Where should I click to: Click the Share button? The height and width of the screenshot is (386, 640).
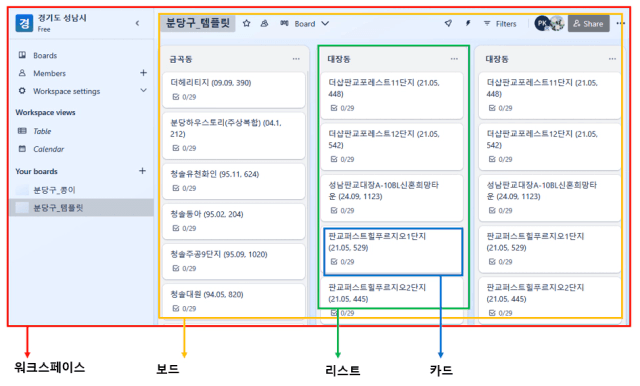pyautogui.click(x=589, y=24)
